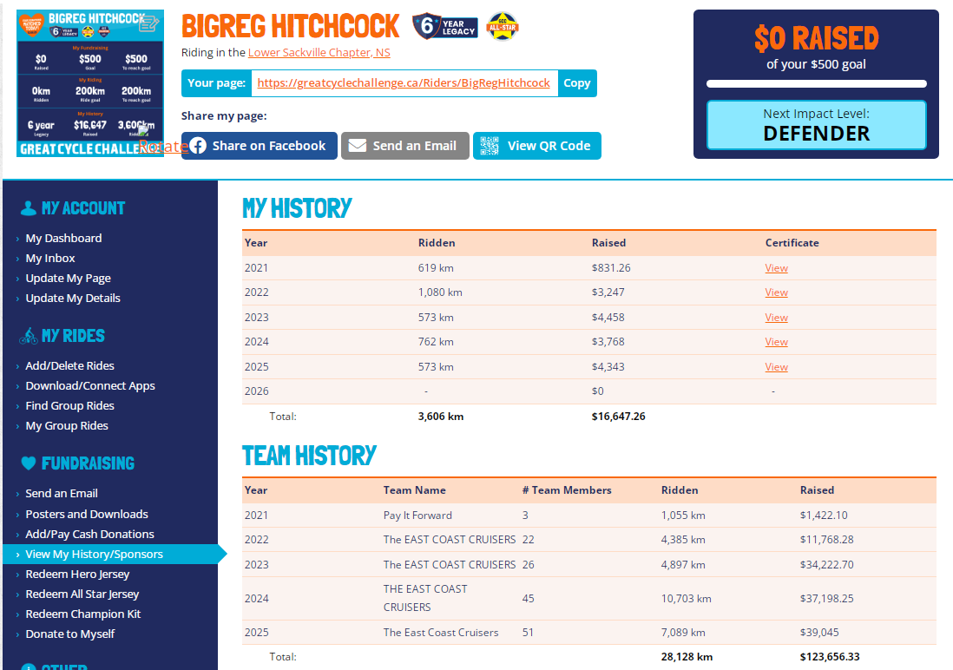The width and height of the screenshot is (953, 670).
Task: Click the person icon beside My Account
Action: point(28,209)
